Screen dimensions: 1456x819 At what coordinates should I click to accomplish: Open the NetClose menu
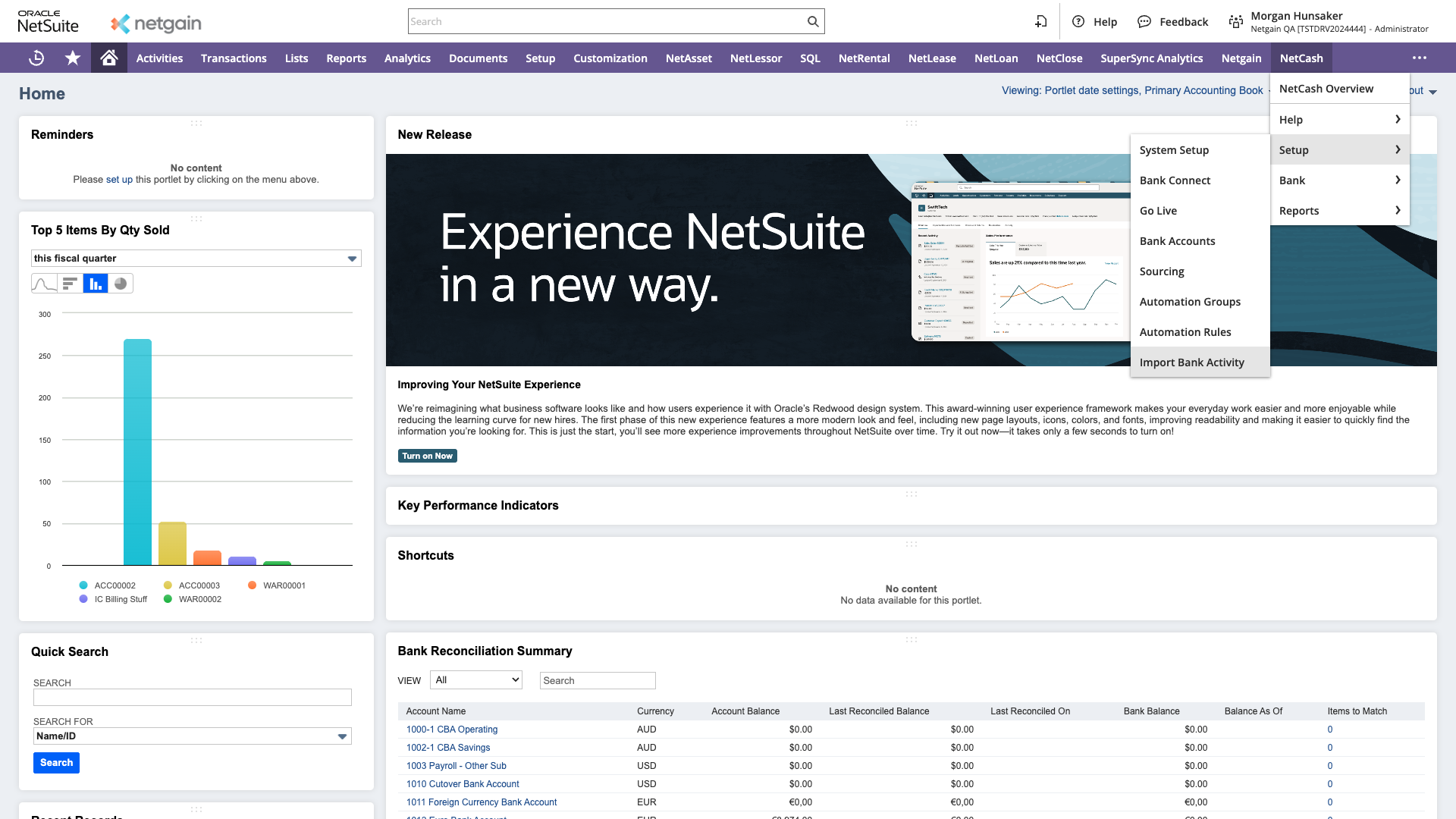click(x=1059, y=58)
